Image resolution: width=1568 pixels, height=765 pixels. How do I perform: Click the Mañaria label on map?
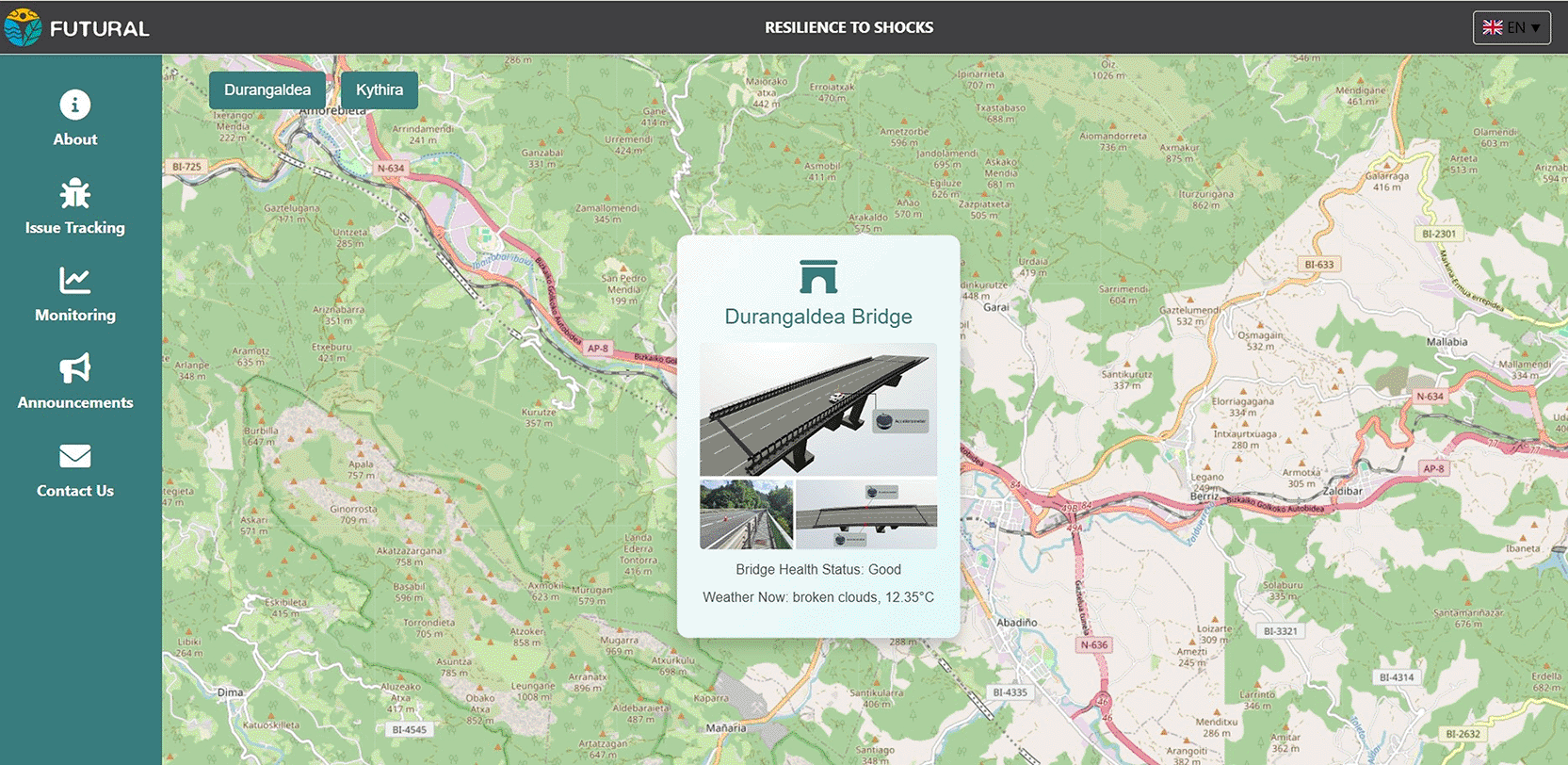pyautogui.click(x=726, y=728)
